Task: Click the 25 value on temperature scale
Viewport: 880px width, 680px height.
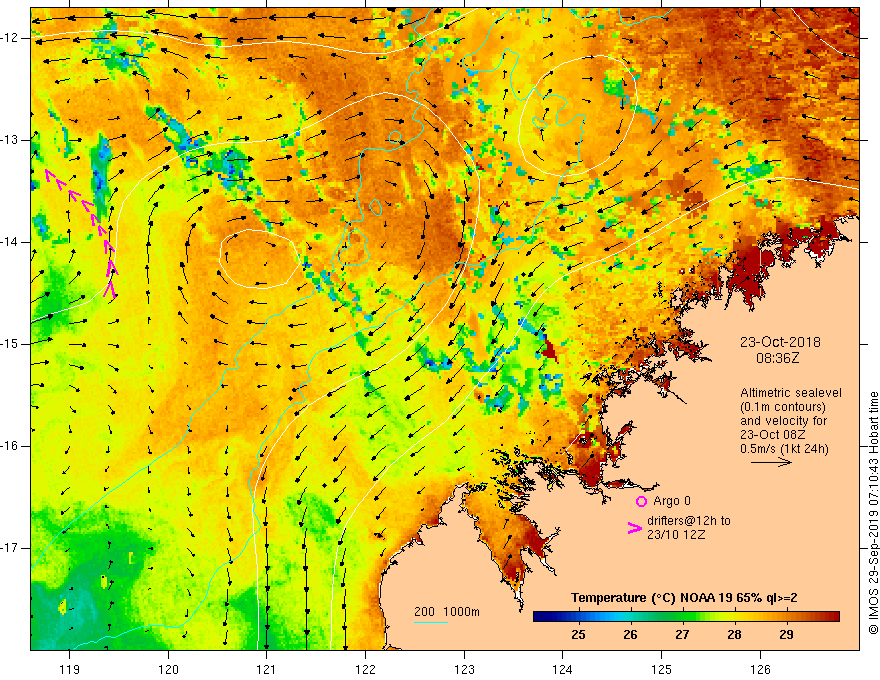Action: 578,635
